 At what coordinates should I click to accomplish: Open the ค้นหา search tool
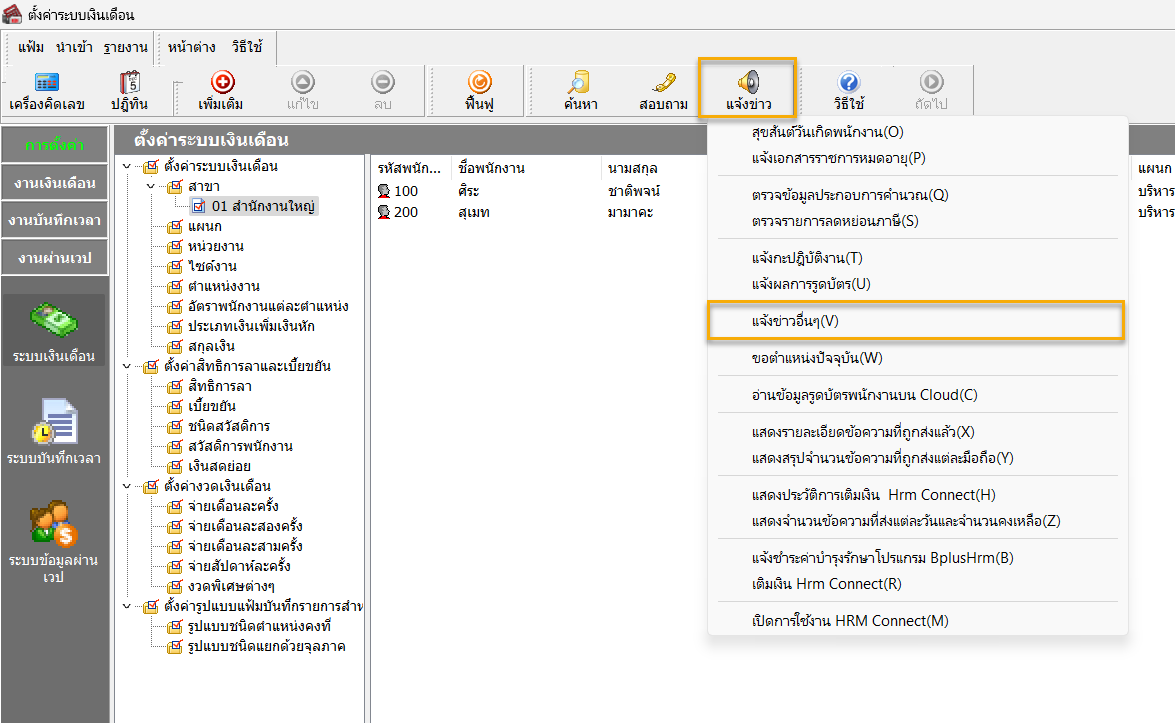click(x=580, y=90)
